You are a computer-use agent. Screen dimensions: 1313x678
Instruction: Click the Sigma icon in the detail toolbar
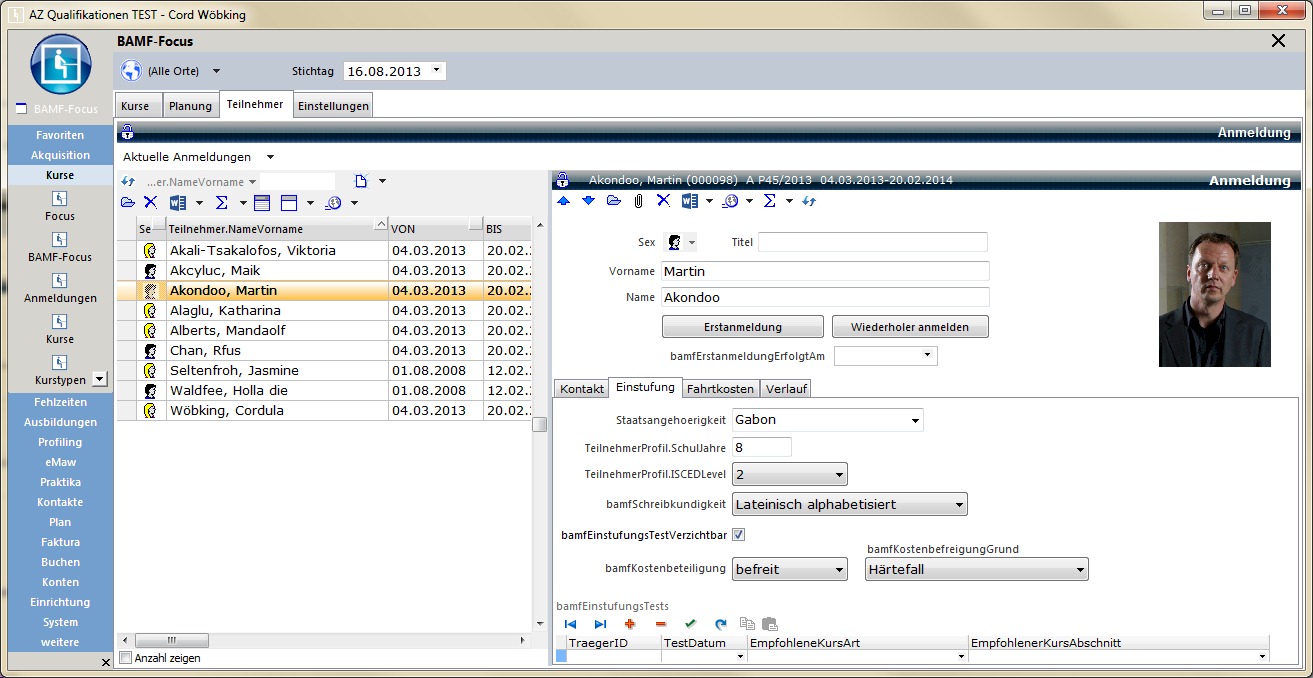[770, 201]
